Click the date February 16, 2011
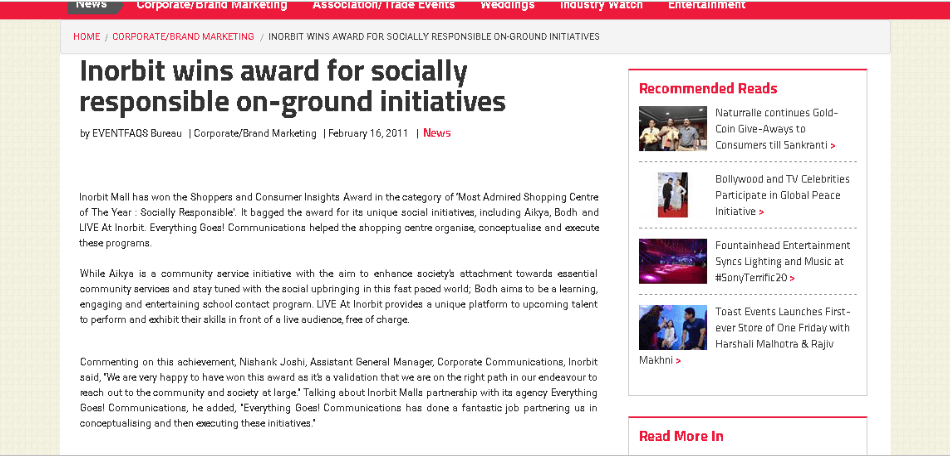Viewport: 950px width, 458px height. pos(368,133)
